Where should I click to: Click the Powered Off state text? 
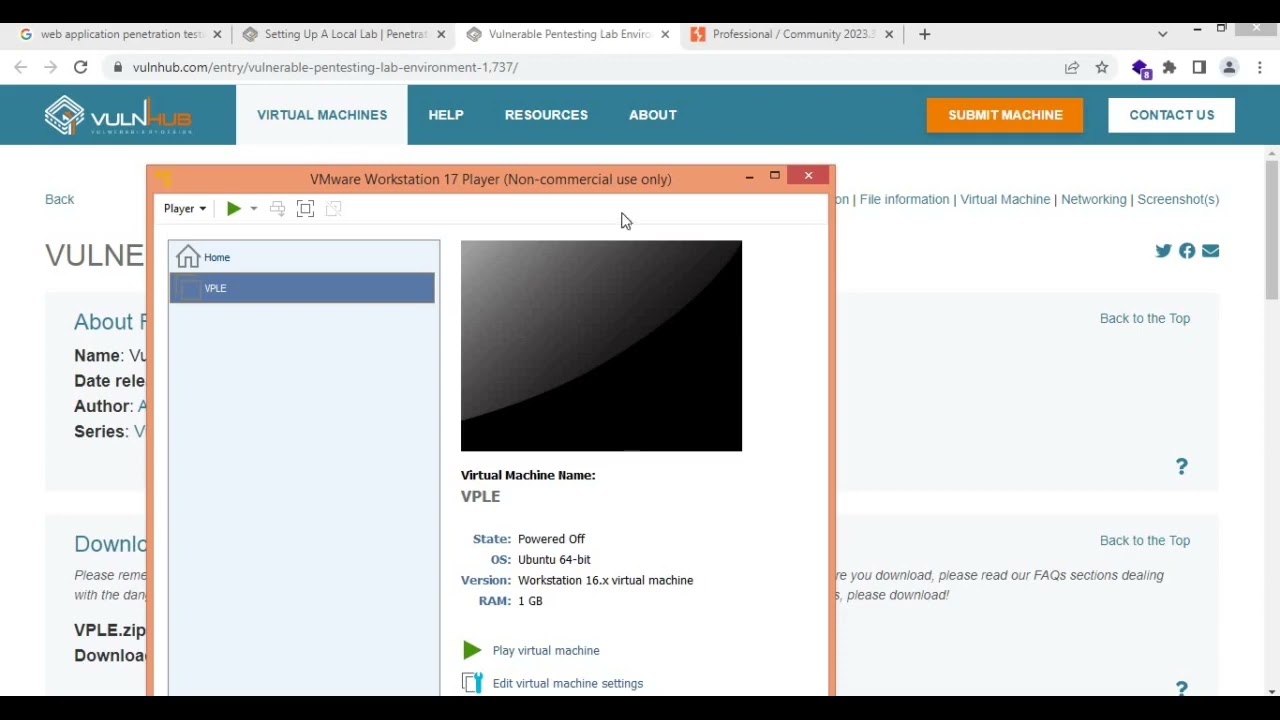click(x=551, y=539)
